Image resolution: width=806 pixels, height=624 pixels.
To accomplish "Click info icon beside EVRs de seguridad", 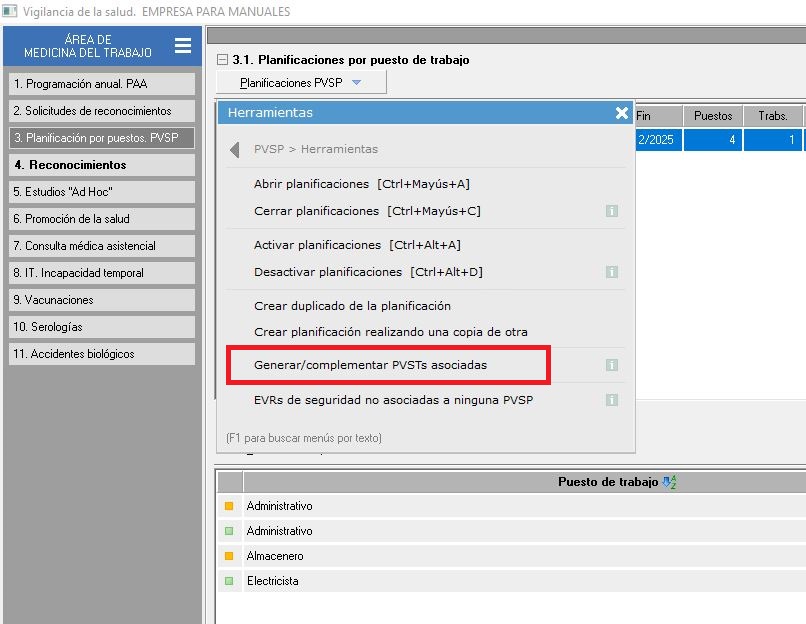I will click(611, 400).
